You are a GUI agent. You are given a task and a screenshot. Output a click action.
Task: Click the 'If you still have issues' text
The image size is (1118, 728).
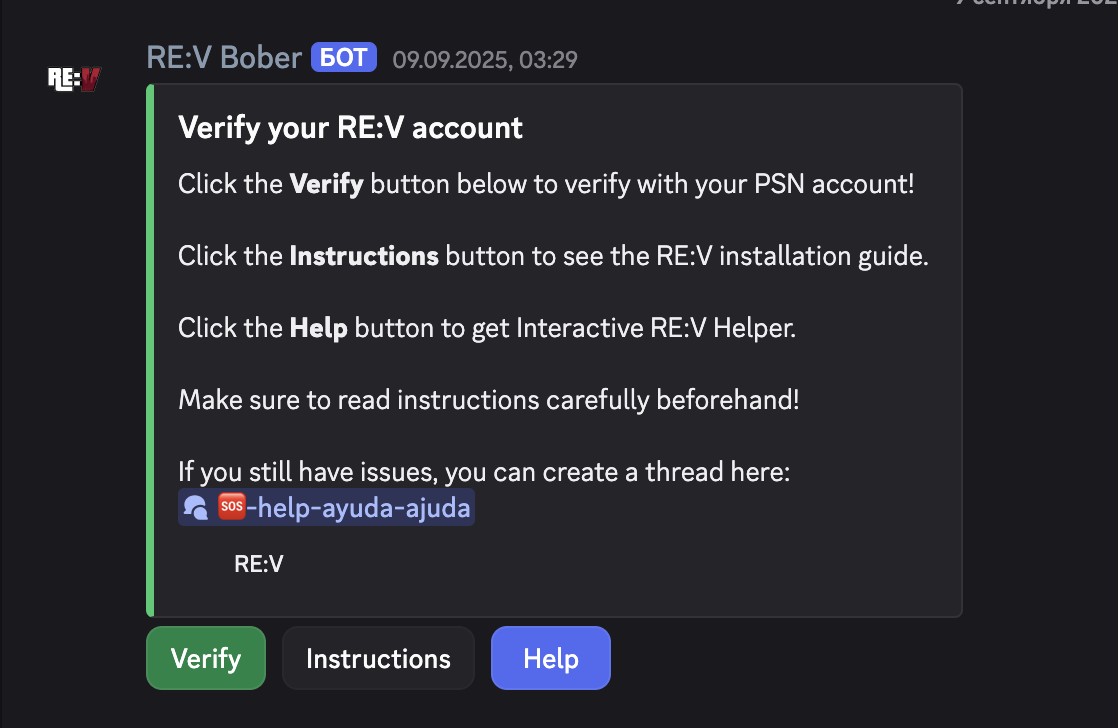point(484,472)
